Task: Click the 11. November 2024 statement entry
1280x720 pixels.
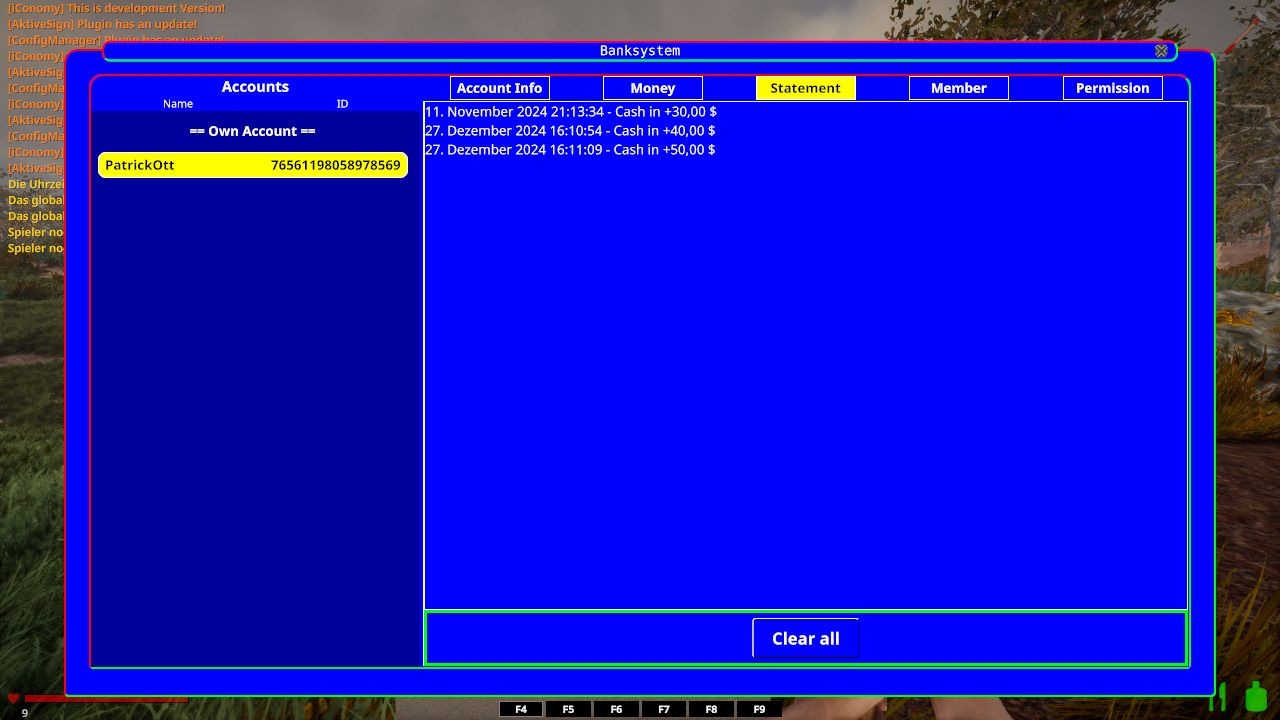Action: tap(570, 112)
